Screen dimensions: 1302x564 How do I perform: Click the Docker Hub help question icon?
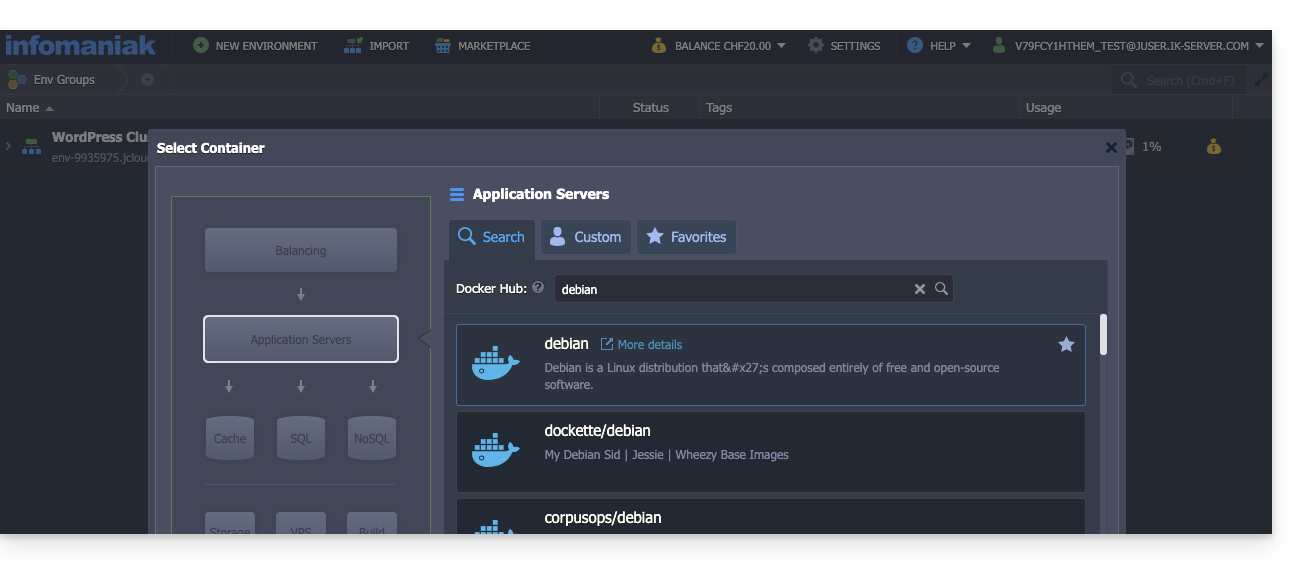538,288
